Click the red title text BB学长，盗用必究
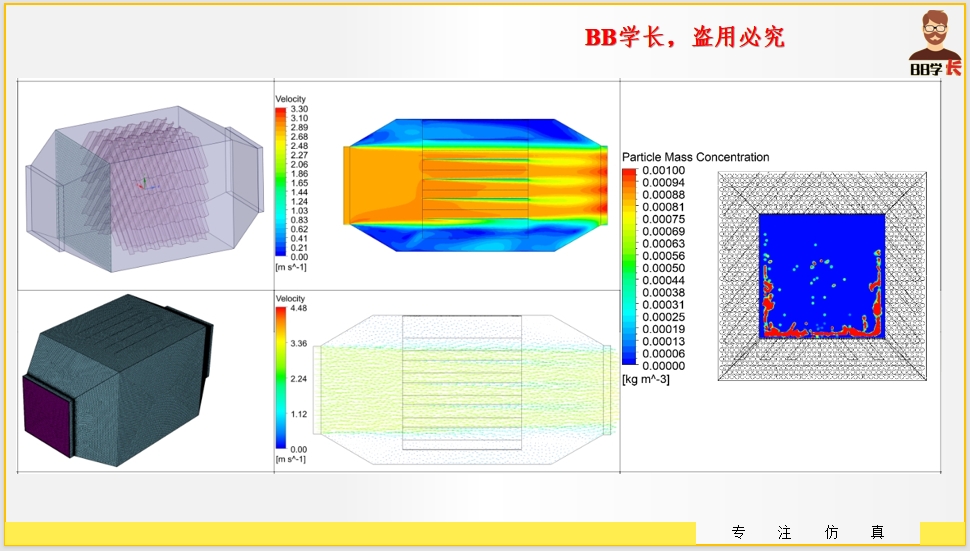The width and height of the screenshot is (970, 551). pos(685,38)
